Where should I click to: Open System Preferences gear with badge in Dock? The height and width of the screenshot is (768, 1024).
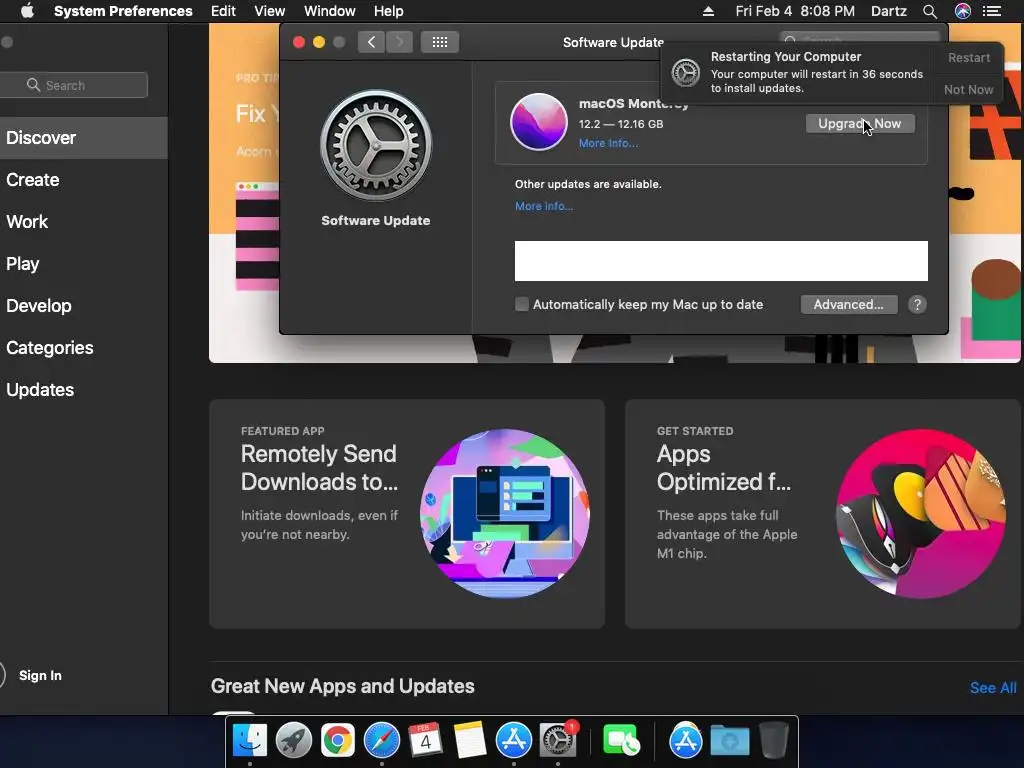[558, 741]
